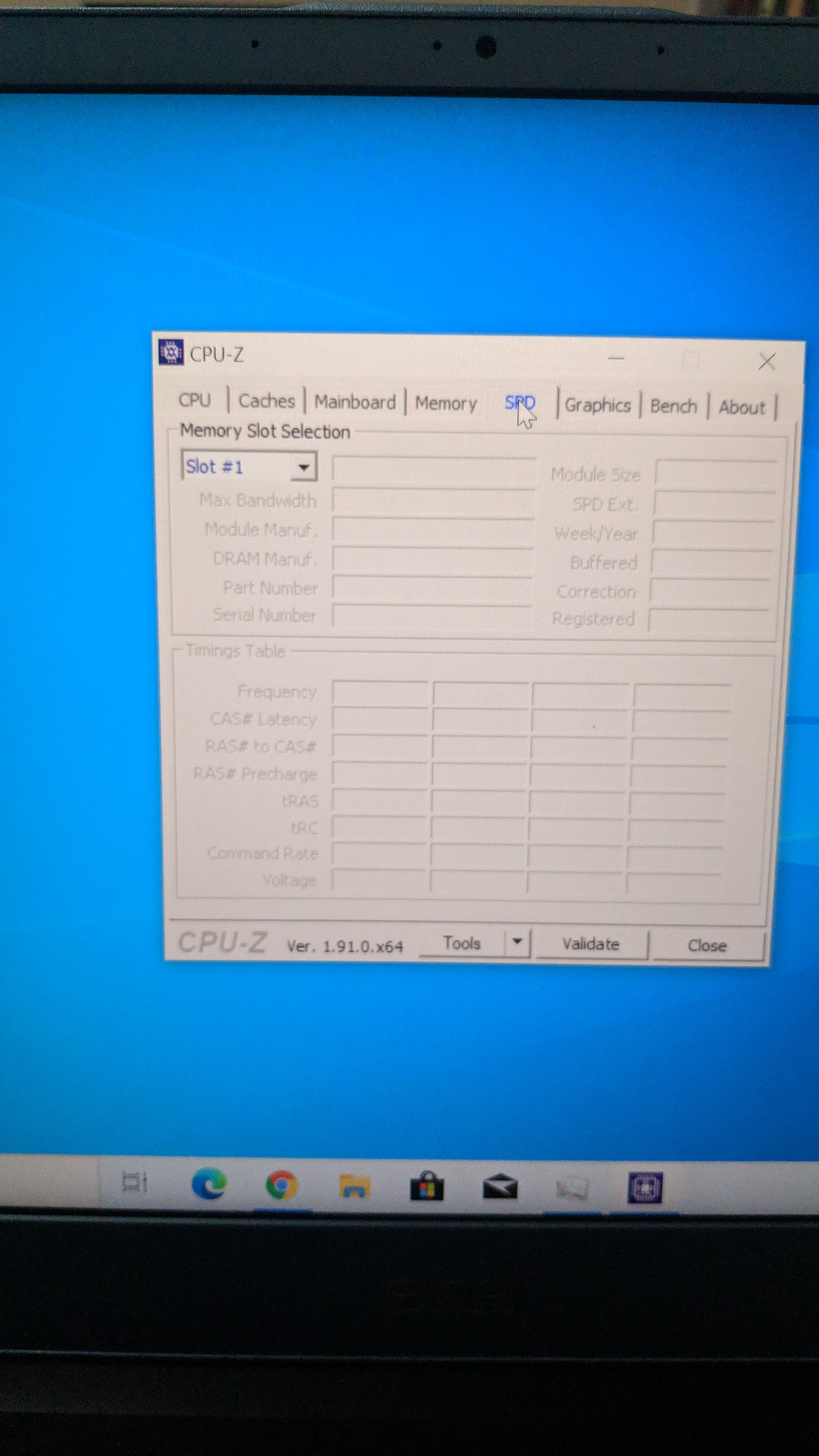Open Microsoft Store from the taskbar
The width and height of the screenshot is (819, 1456).
coord(427,1186)
